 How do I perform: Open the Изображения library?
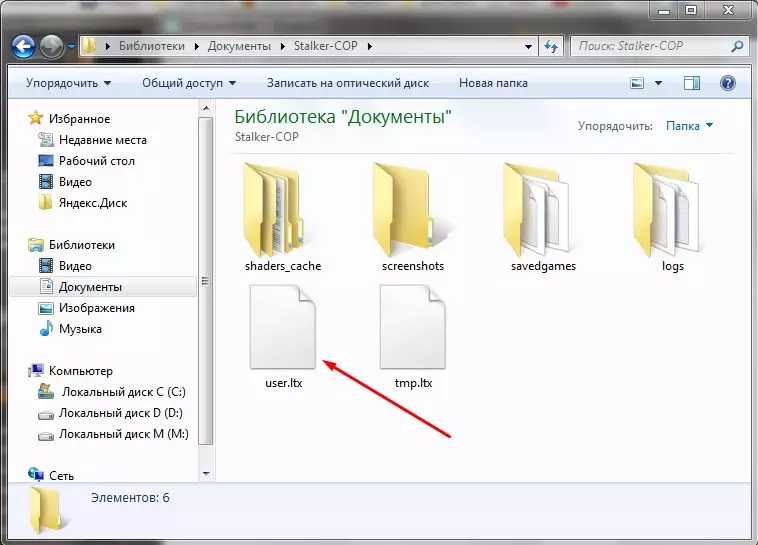[97, 308]
